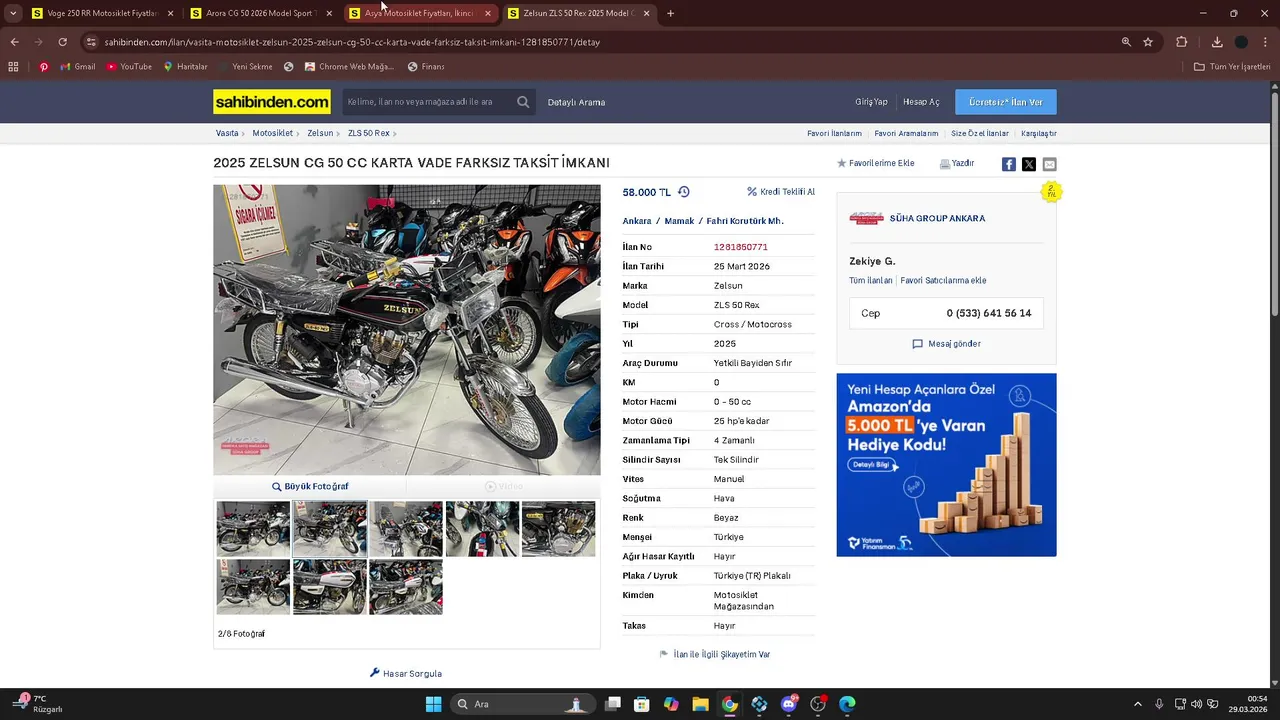Open Size Özel İlanlar menu link
Image resolution: width=1280 pixels, height=720 pixels.
979,133
